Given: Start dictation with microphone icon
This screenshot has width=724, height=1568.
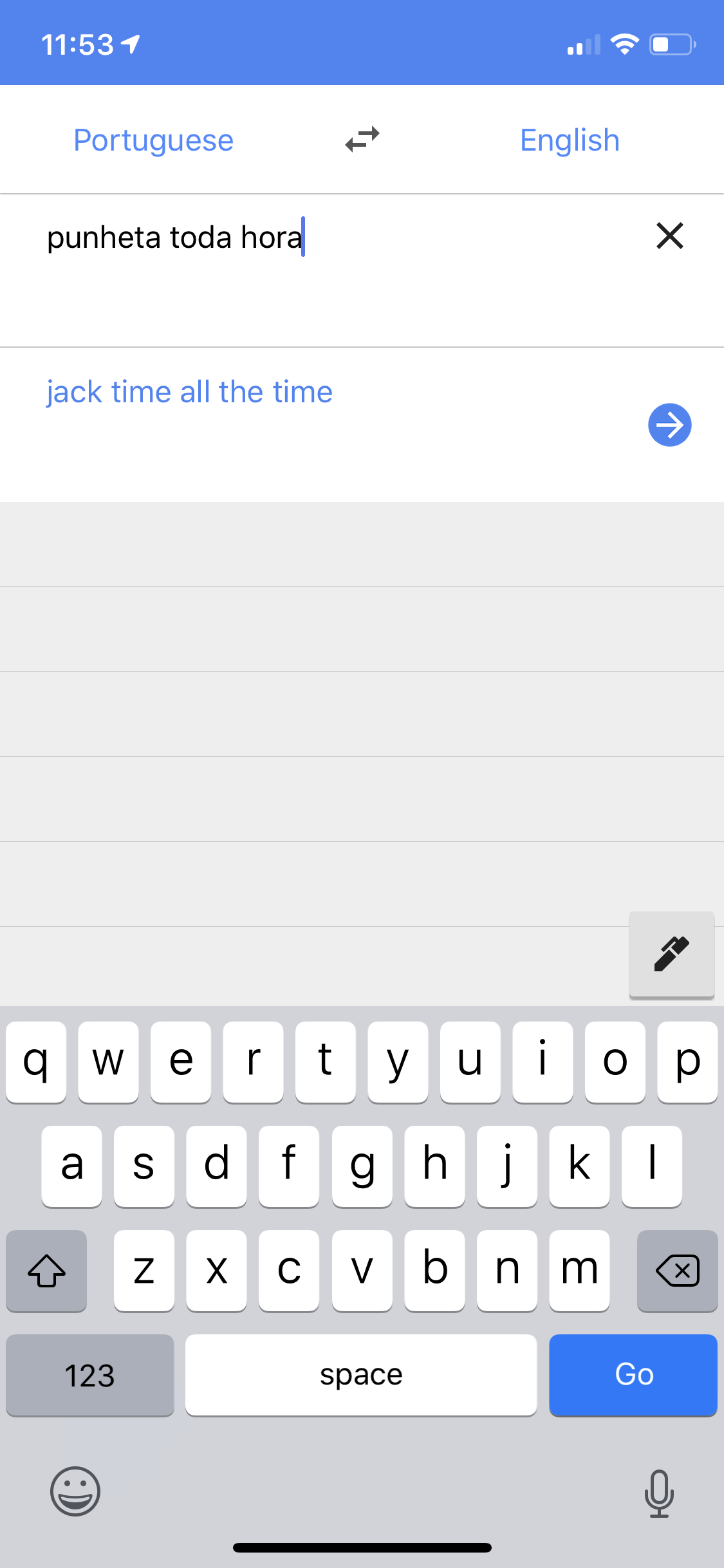Looking at the screenshot, I should point(659,1493).
